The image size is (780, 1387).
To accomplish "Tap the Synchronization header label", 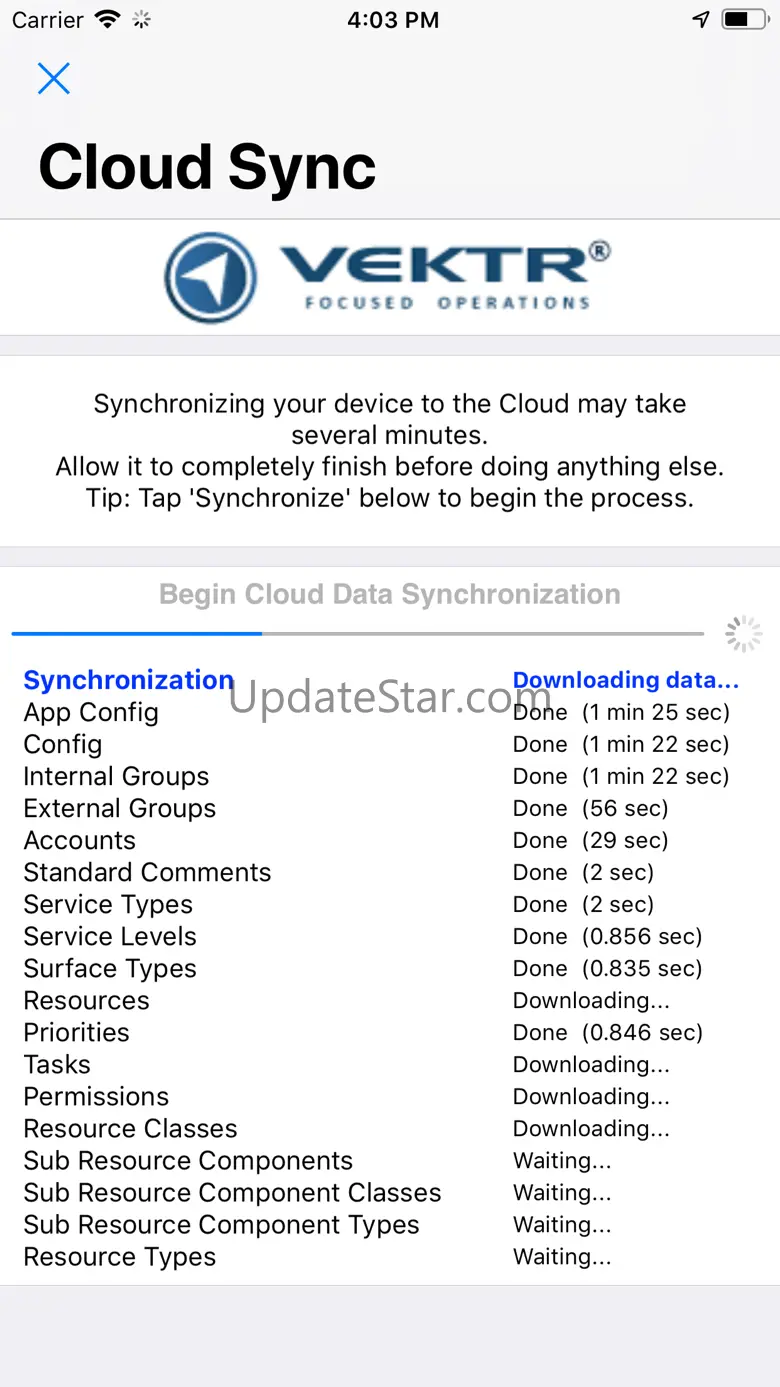I will [x=128, y=680].
